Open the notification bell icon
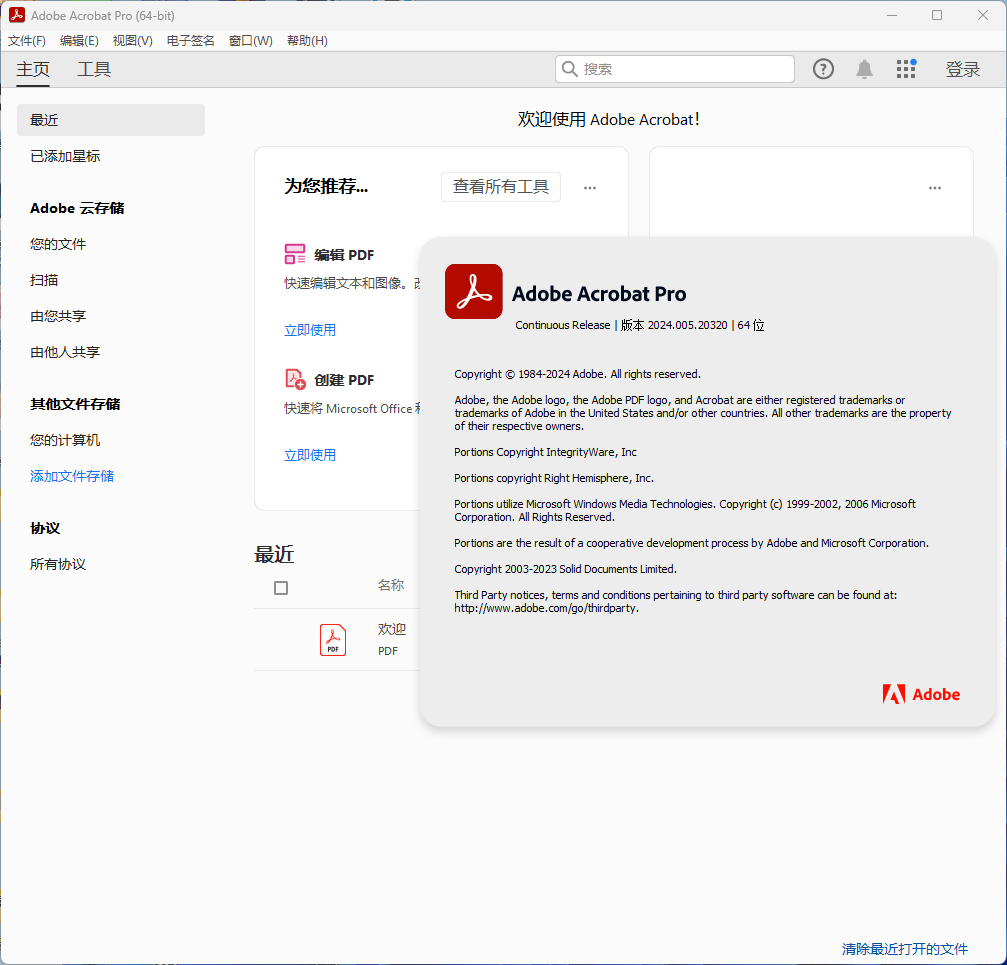This screenshot has height=965, width=1007. (864, 69)
